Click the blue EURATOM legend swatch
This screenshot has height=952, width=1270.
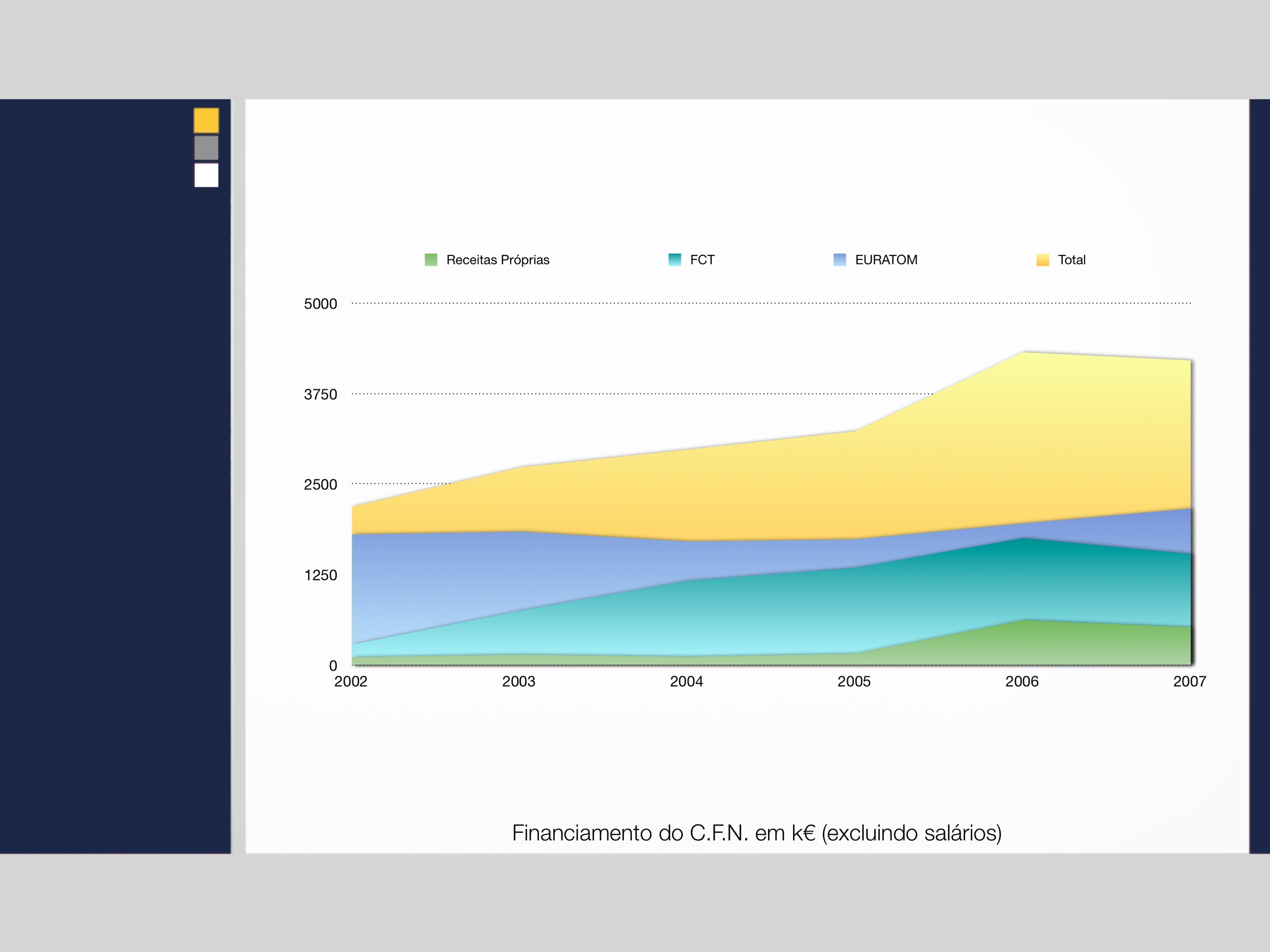(839, 260)
